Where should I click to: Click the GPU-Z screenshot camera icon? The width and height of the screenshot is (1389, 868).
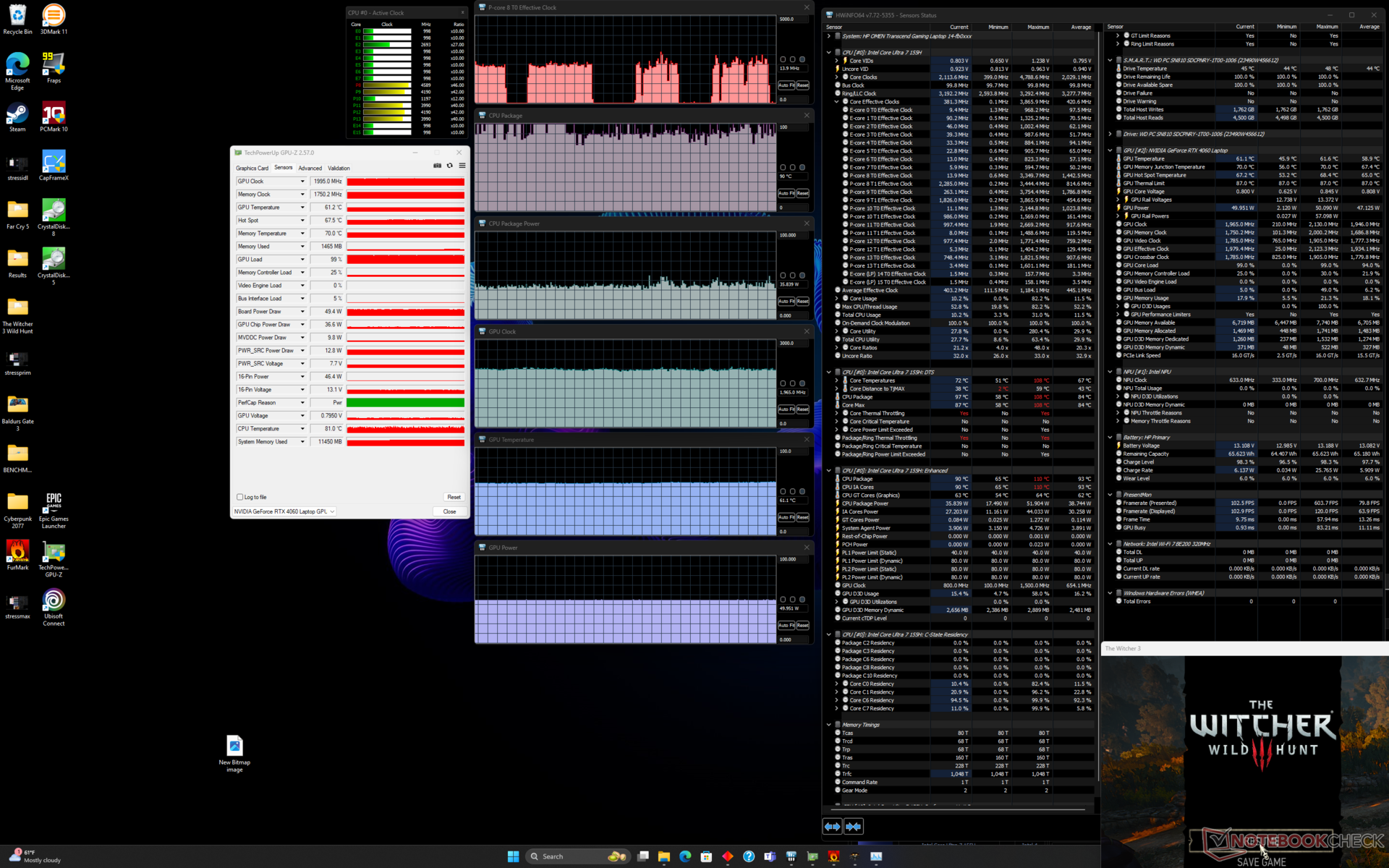(437, 166)
